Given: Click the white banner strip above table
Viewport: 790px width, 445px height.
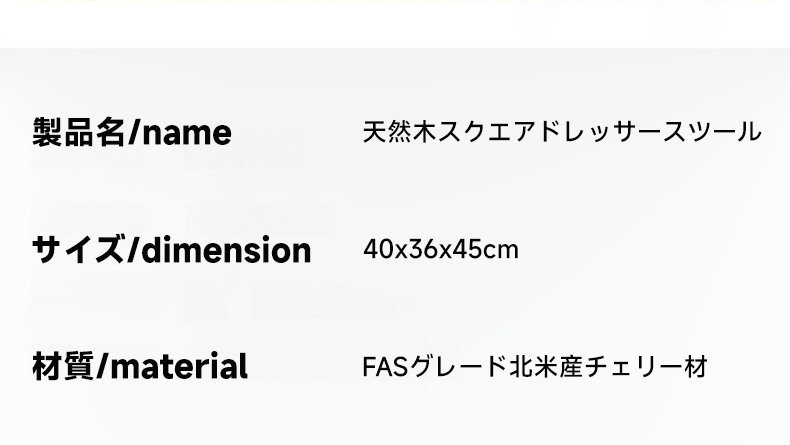Looking at the screenshot, I should [x=395, y=24].
